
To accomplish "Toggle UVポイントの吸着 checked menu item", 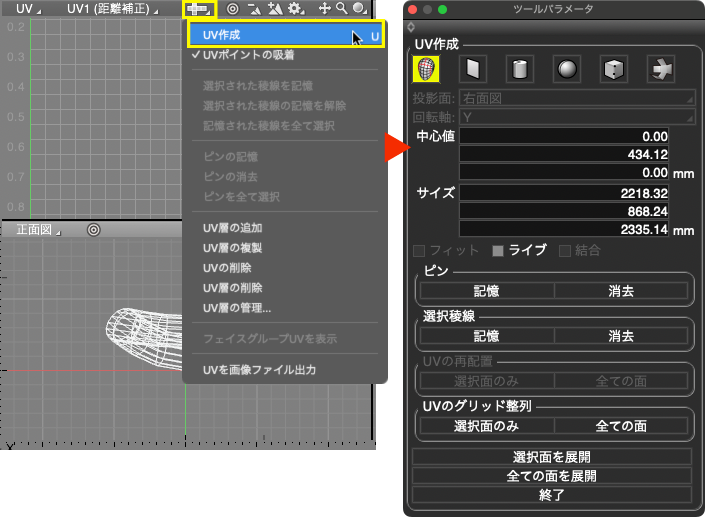I will pos(248,55).
